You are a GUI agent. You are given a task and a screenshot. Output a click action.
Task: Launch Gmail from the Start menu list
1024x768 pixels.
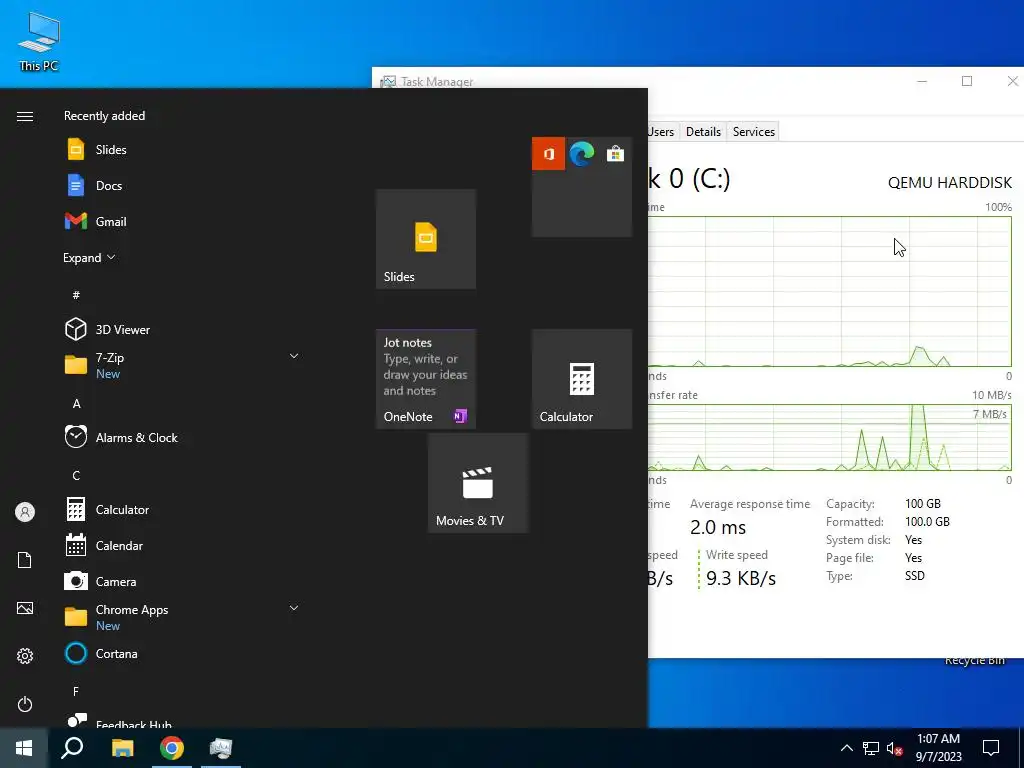[182, 221]
